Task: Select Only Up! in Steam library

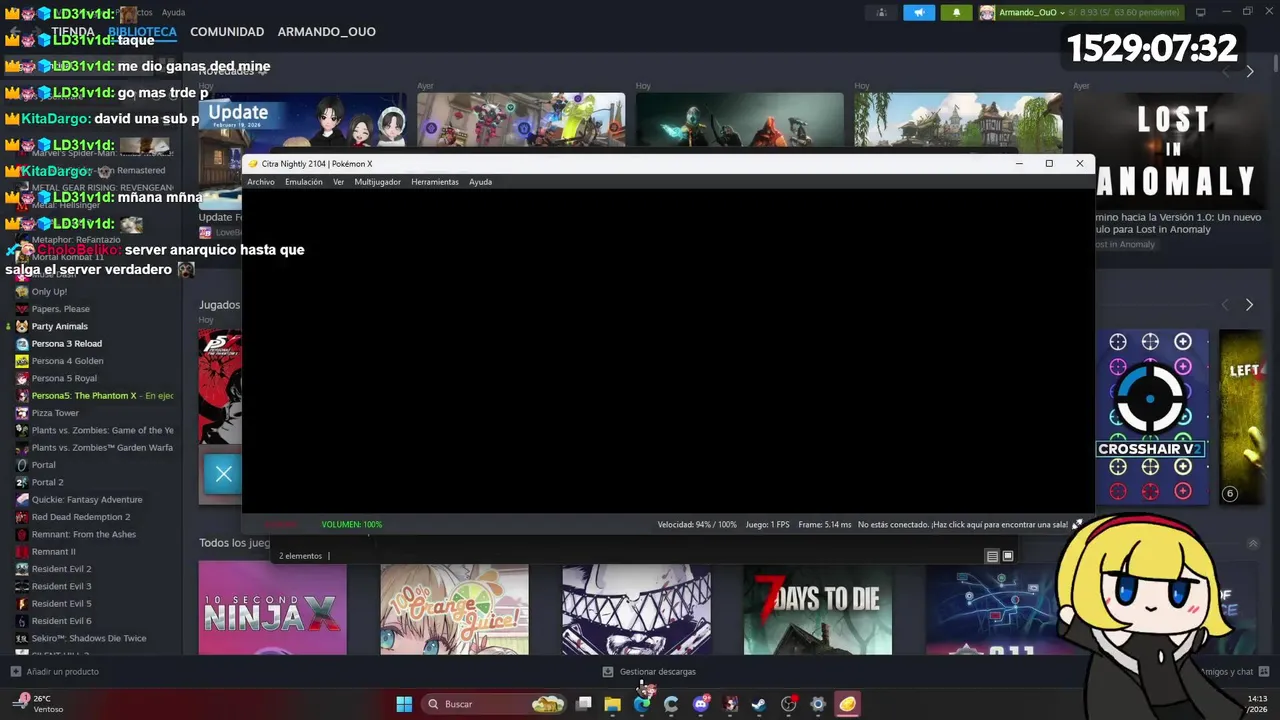Action: tap(49, 292)
